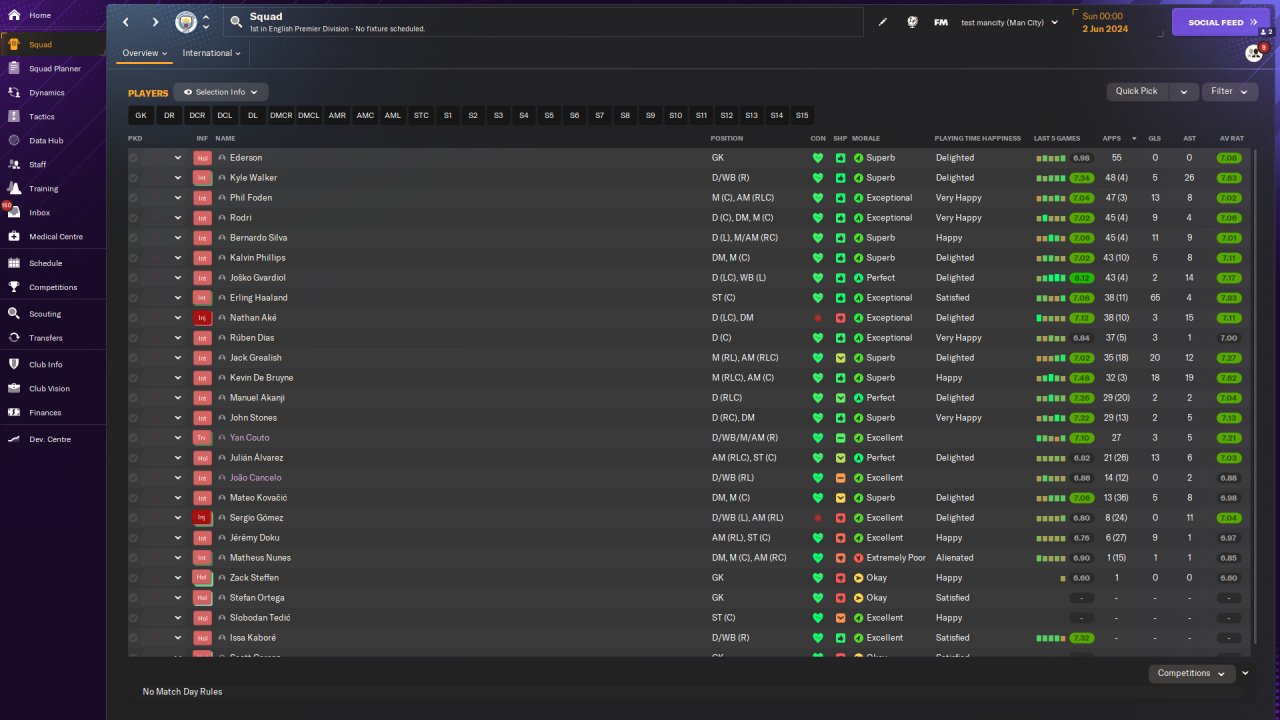This screenshot has height=720, width=1280.
Task: Toggle the picked checkbox for Phil Foden
Action: [134, 198]
